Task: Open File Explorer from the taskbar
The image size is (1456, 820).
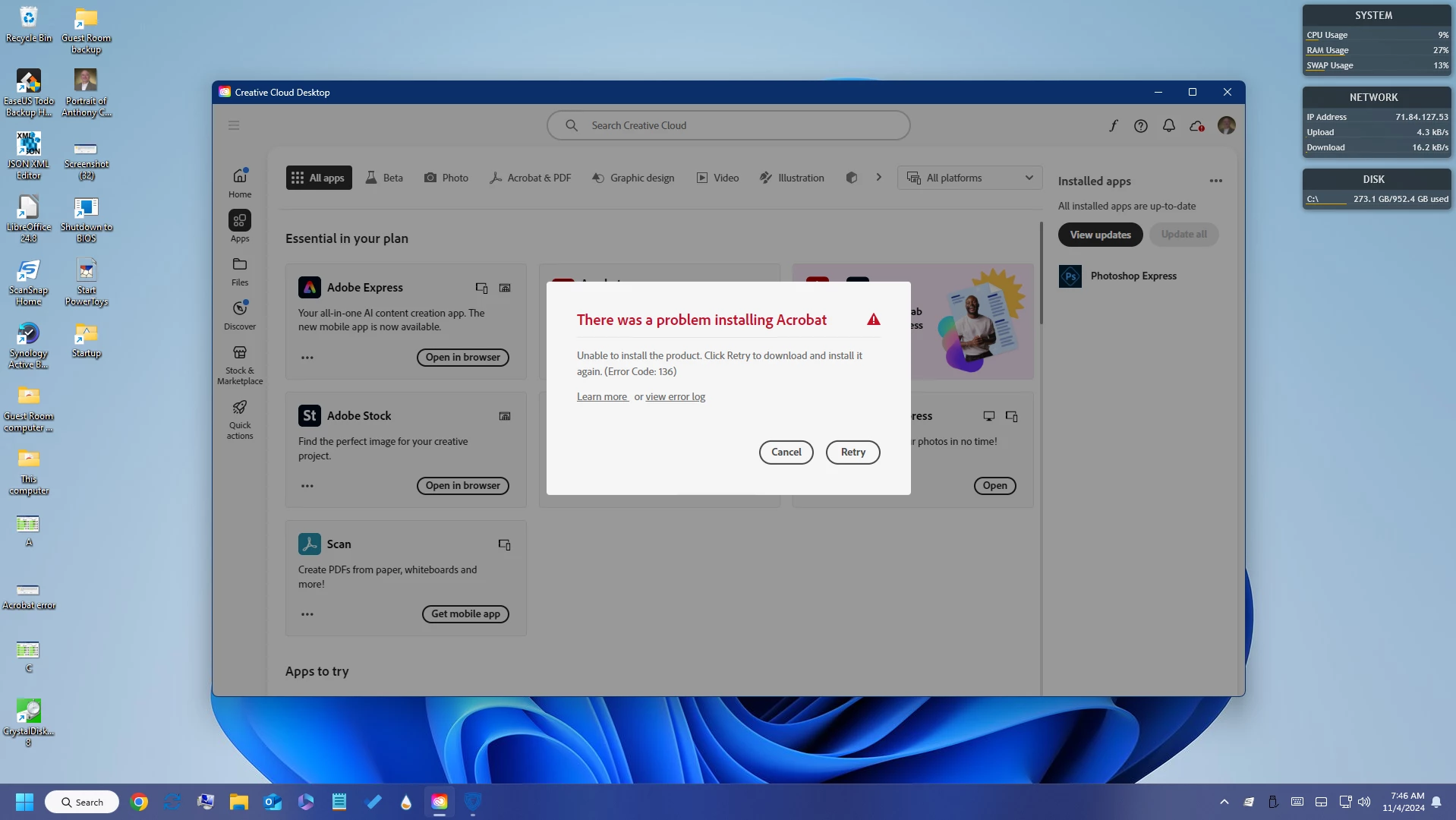Action: (x=239, y=802)
